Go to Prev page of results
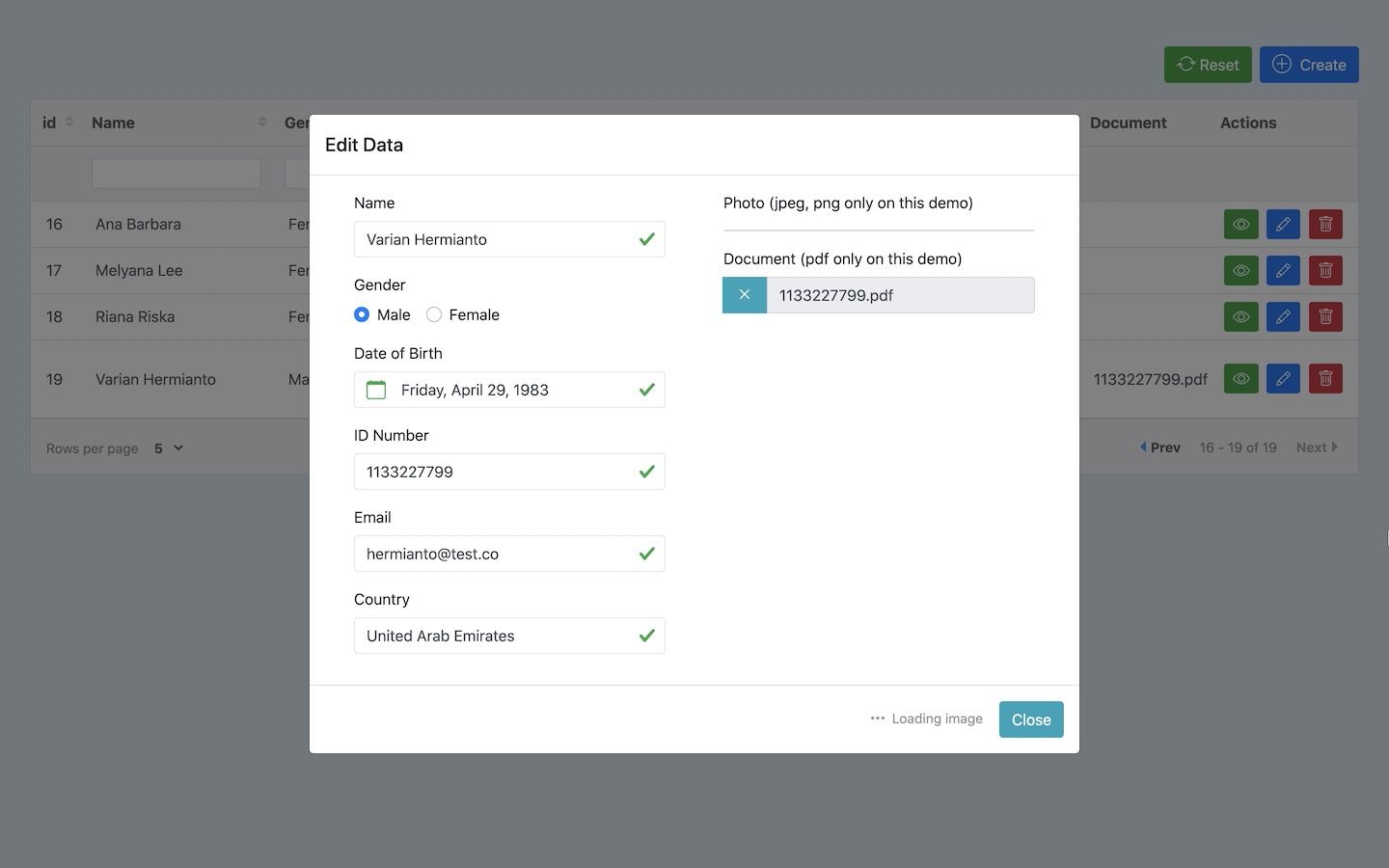Viewport: 1389px width, 868px height. tap(1160, 448)
